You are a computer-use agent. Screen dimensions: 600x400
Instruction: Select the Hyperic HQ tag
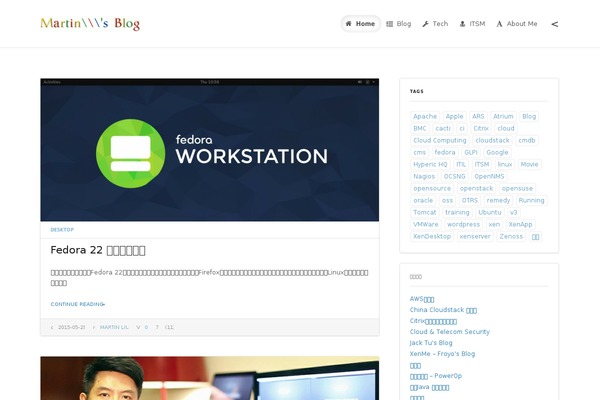tap(430, 164)
